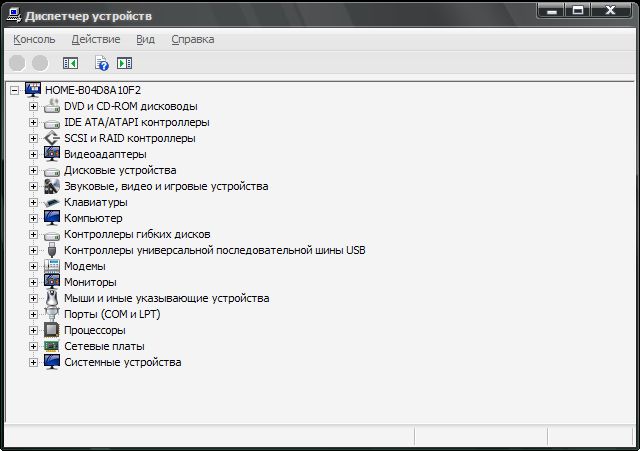
Task: Expand the Дисковые устройства category
Action: tap(33, 170)
